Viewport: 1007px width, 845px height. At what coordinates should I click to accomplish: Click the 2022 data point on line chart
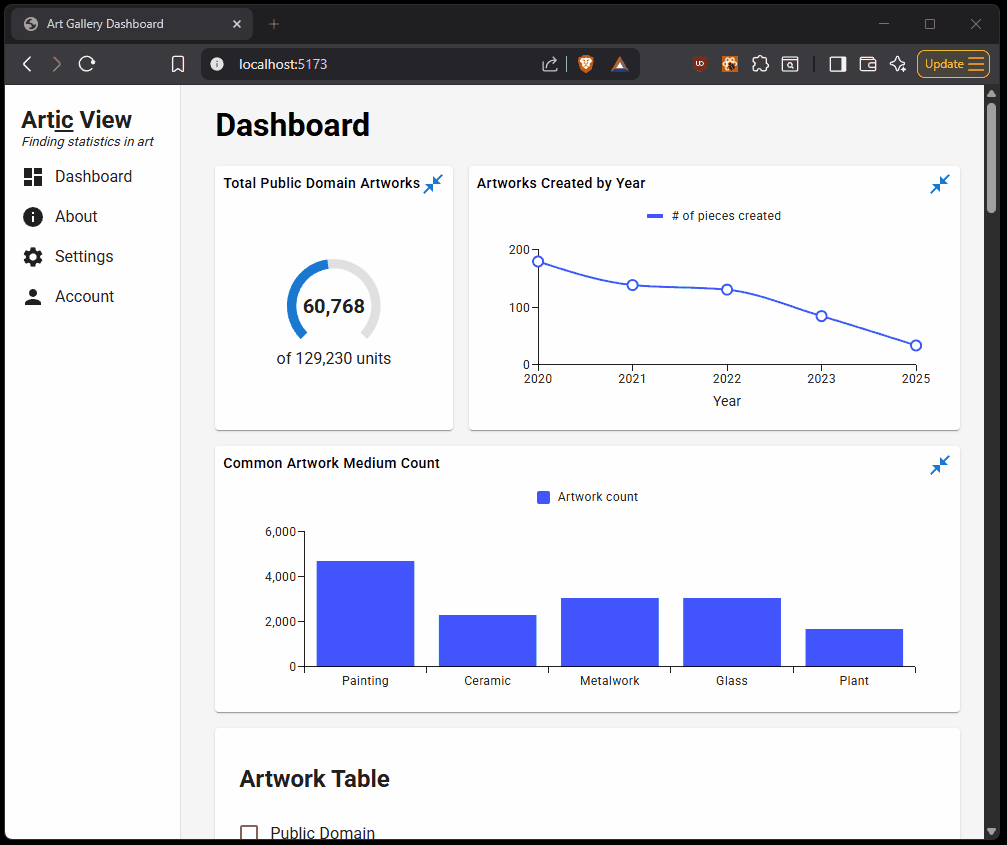[727, 290]
